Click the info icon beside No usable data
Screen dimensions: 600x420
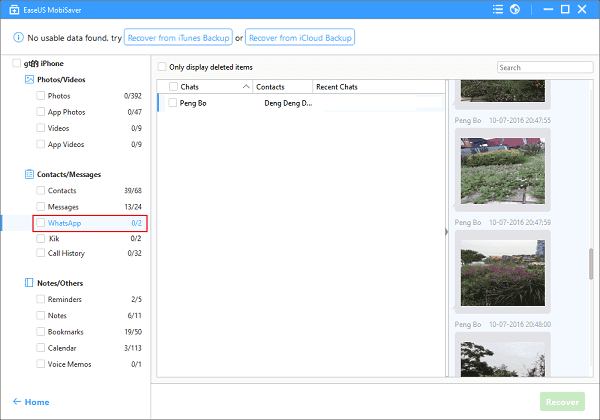point(18,37)
